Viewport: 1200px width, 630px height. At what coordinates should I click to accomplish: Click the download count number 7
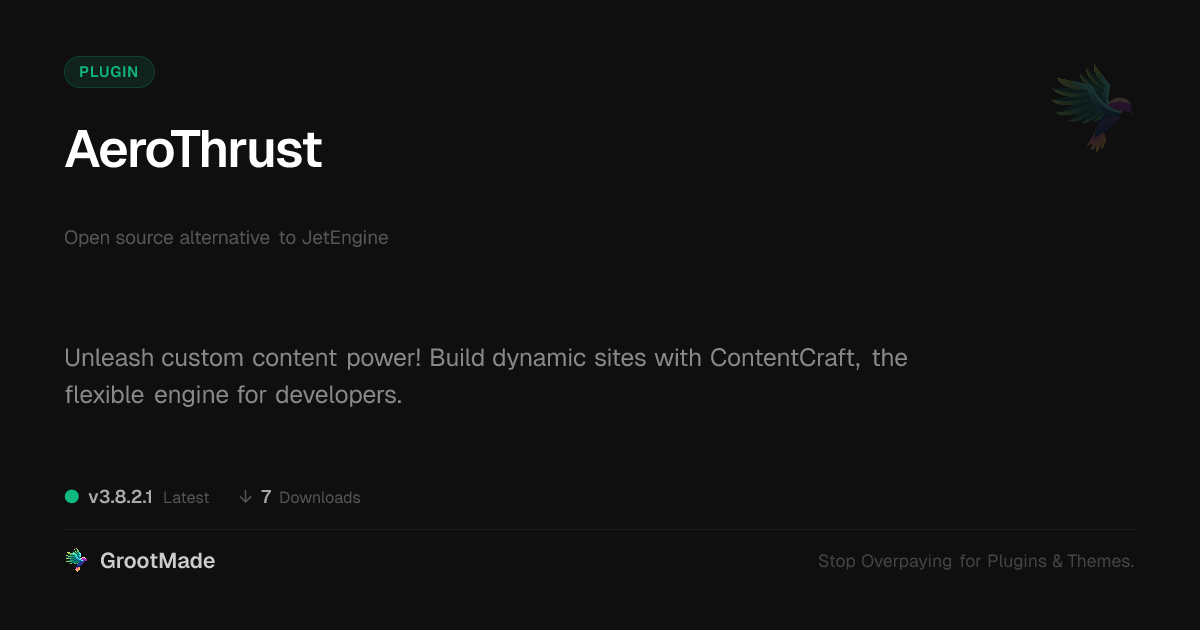266,497
